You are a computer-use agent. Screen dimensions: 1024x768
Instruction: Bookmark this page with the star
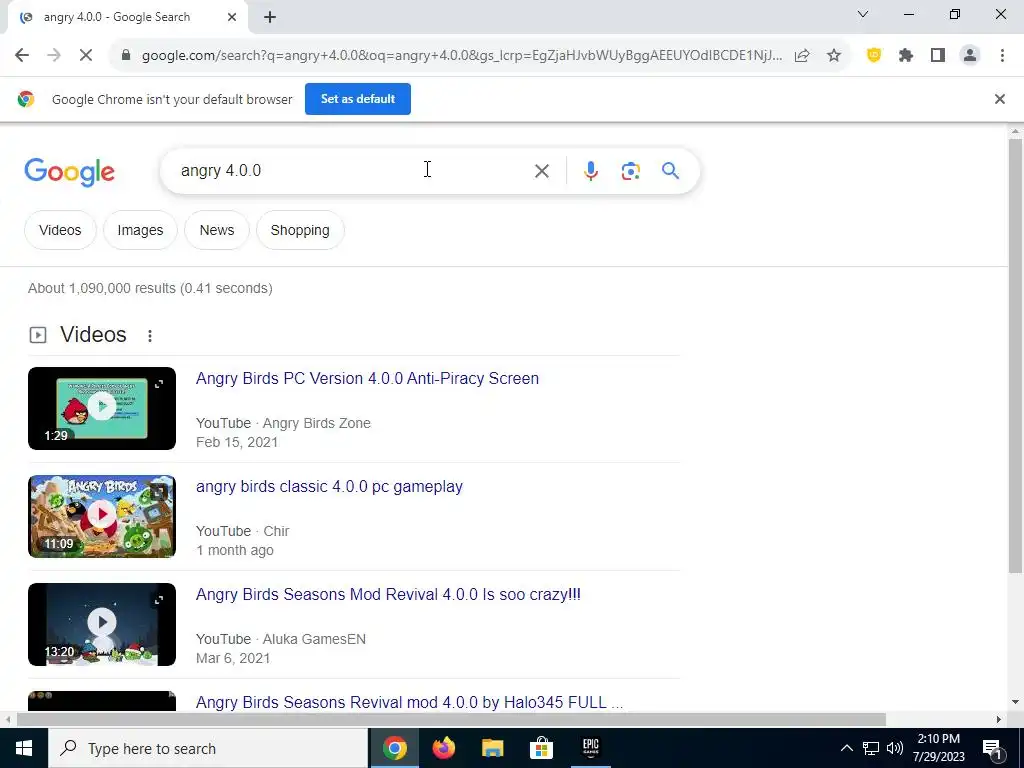pos(834,56)
